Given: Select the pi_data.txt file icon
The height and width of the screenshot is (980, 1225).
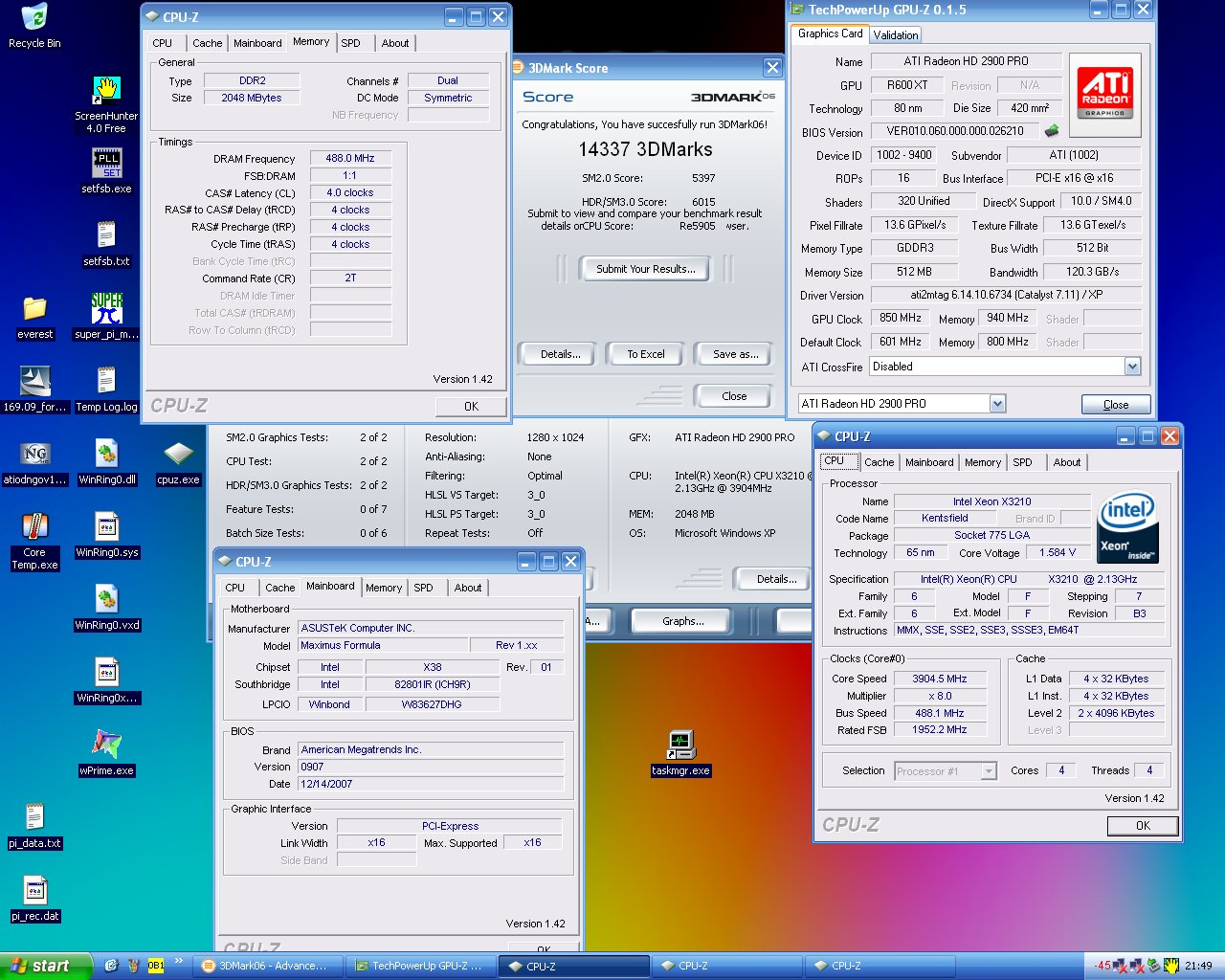Looking at the screenshot, I should (x=34, y=827).
